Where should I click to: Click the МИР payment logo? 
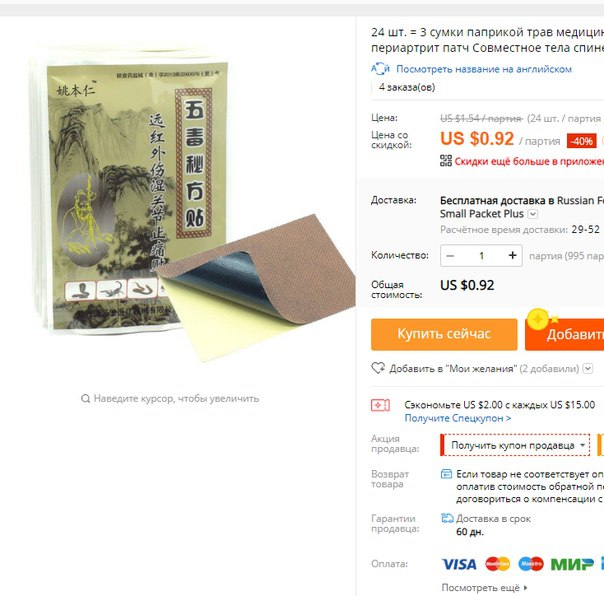pos(572,564)
